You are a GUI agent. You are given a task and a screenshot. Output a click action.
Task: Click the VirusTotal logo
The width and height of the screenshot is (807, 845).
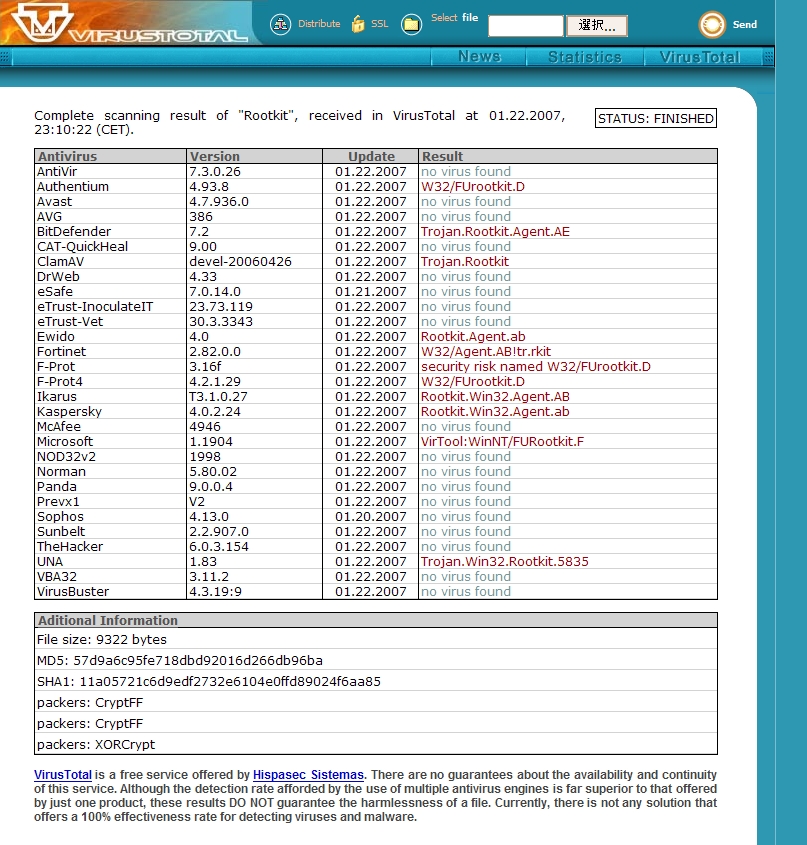(129, 23)
